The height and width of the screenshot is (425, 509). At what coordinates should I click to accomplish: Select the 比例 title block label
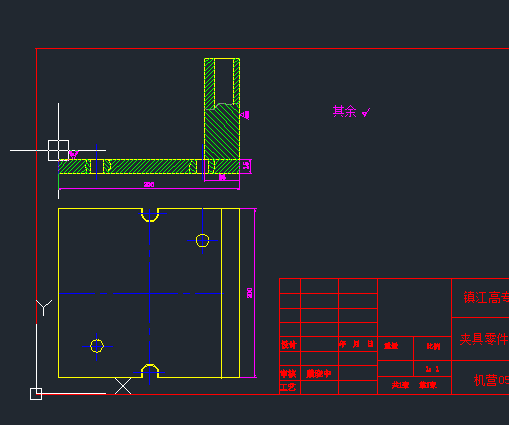(433, 346)
